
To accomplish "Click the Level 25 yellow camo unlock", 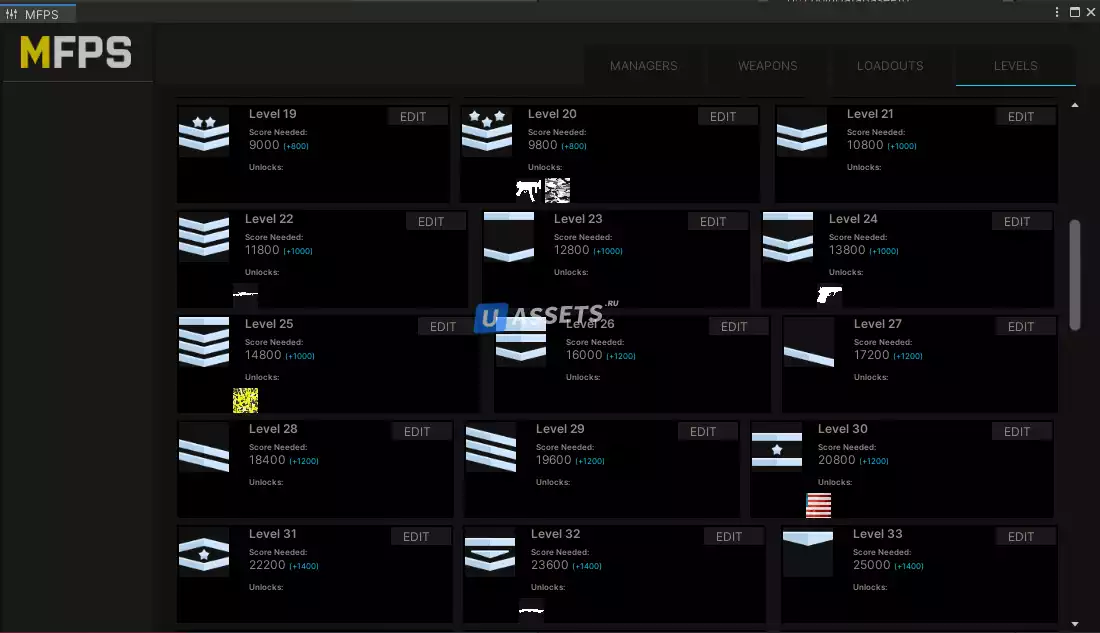I will (x=246, y=400).
